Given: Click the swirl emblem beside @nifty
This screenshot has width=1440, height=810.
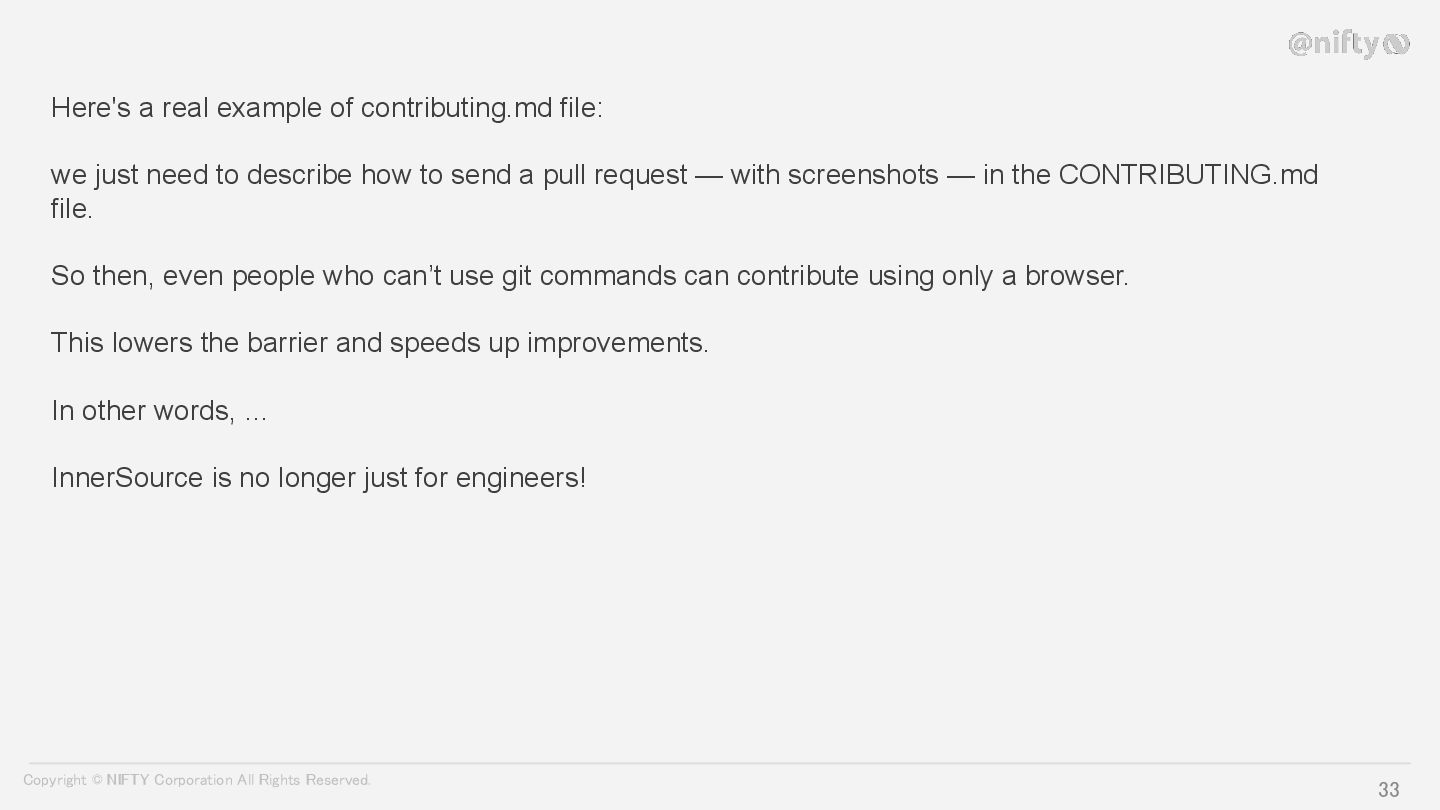Looking at the screenshot, I should point(1397,44).
